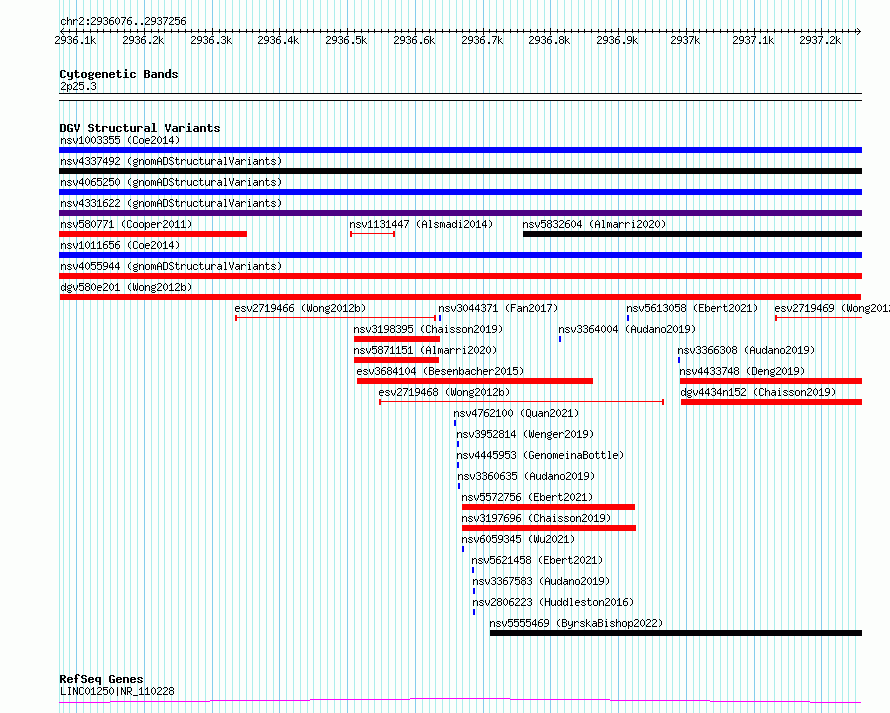Click the red bar under nsv5572756
The width and height of the screenshot is (890, 713).
click(548, 507)
